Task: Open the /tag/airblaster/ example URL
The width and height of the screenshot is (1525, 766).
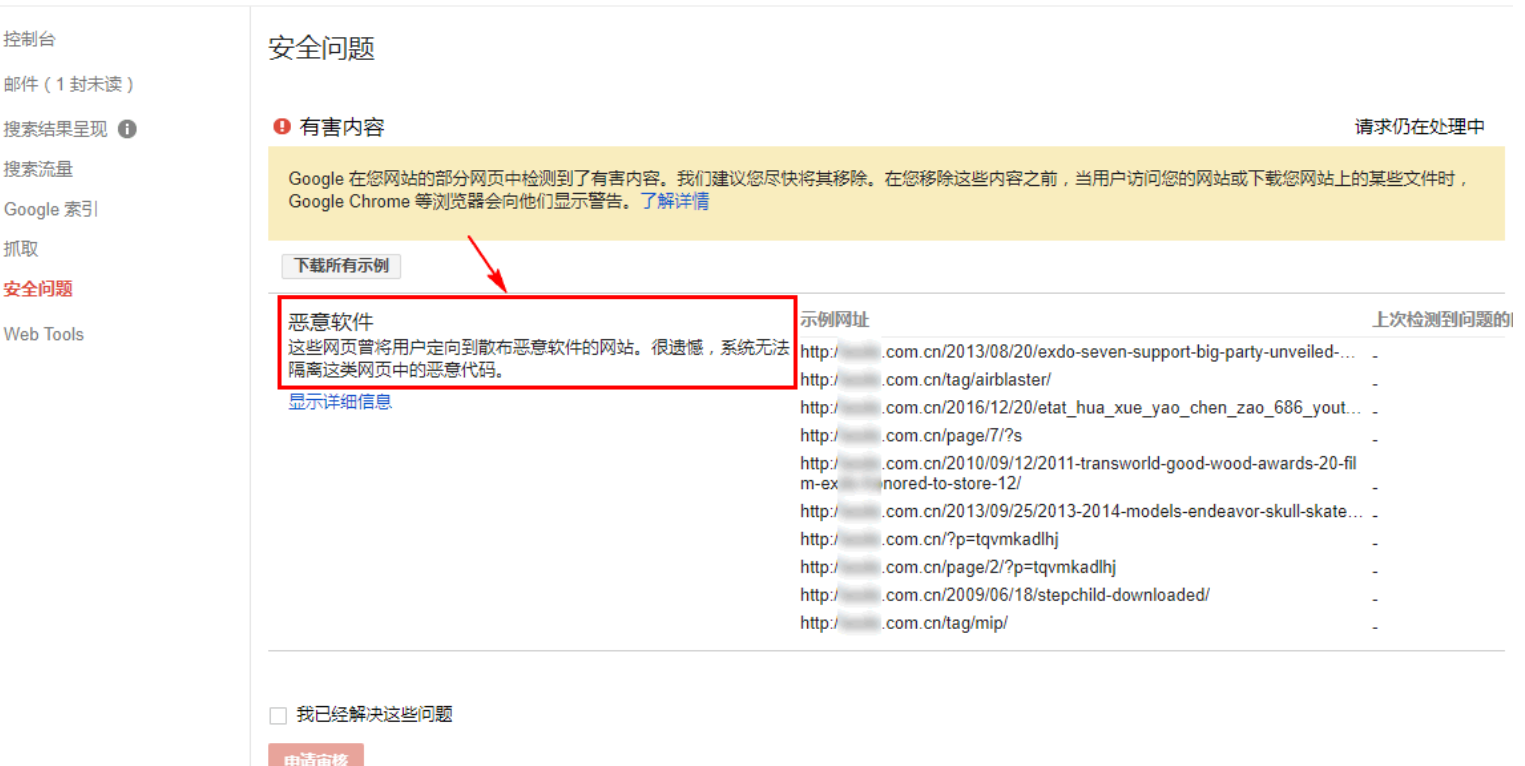Action: point(925,380)
